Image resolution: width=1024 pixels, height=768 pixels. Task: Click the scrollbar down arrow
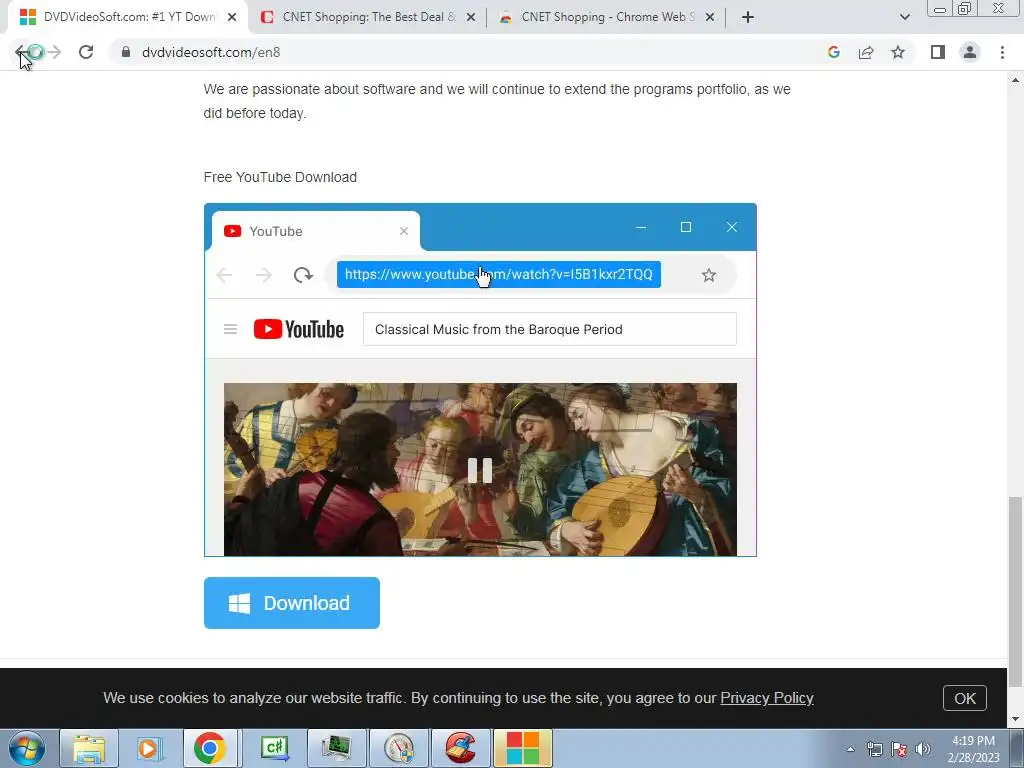[1015, 719]
